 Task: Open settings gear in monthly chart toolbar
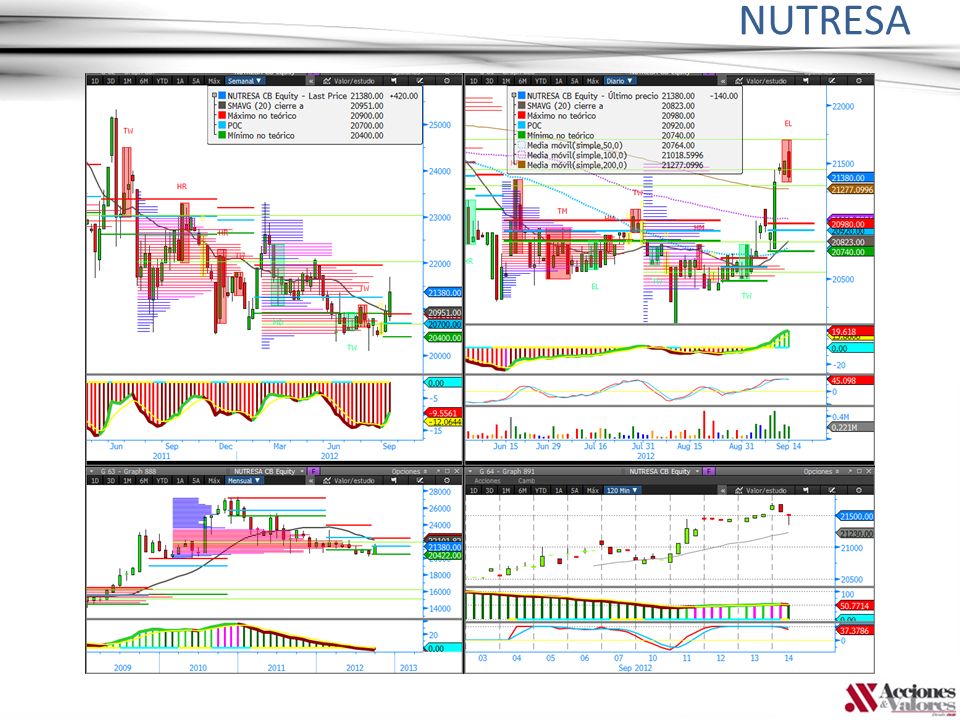click(446, 481)
